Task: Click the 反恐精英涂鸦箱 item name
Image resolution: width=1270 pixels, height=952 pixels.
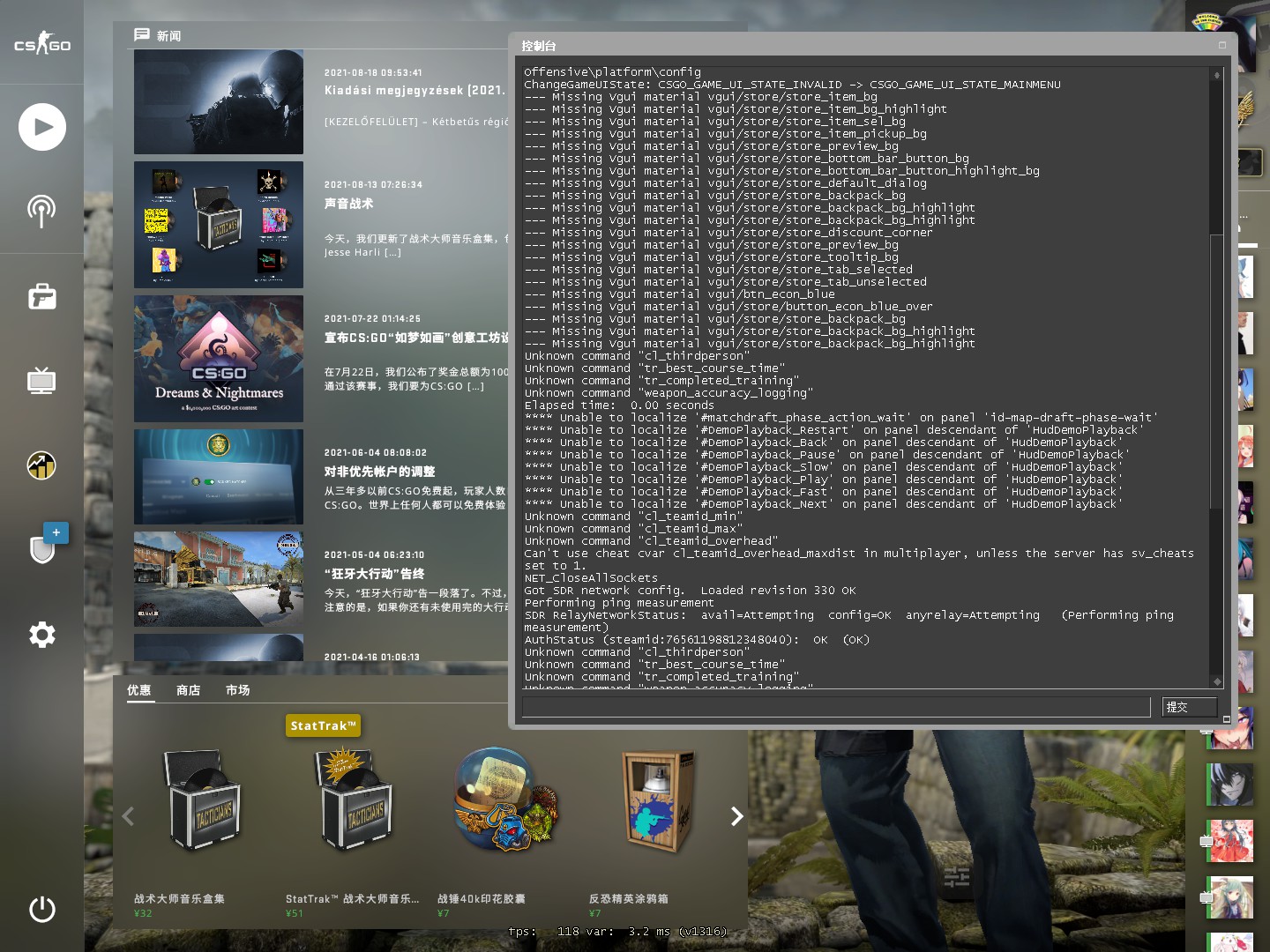Action: pyautogui.click(x=629, y=899)
